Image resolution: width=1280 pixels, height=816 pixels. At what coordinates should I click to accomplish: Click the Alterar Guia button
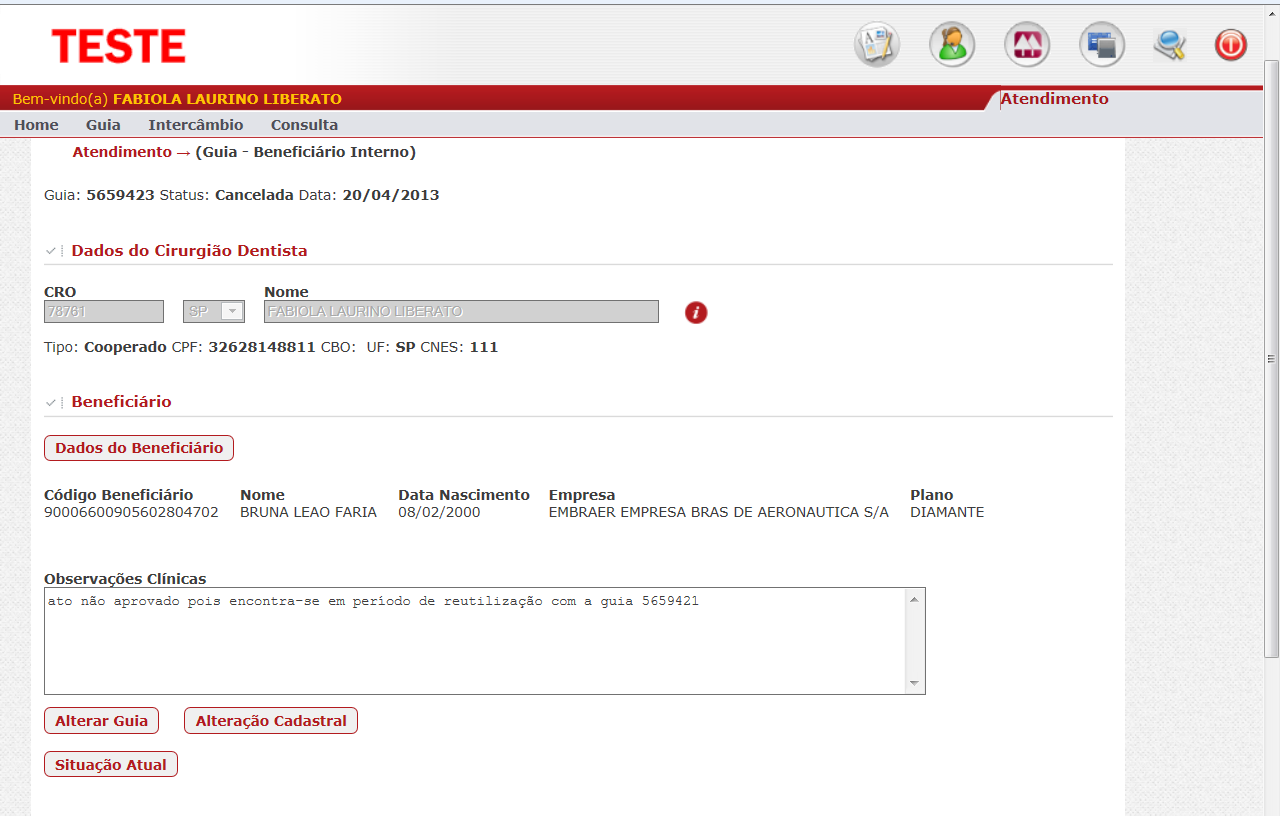(x=101, y=721)
